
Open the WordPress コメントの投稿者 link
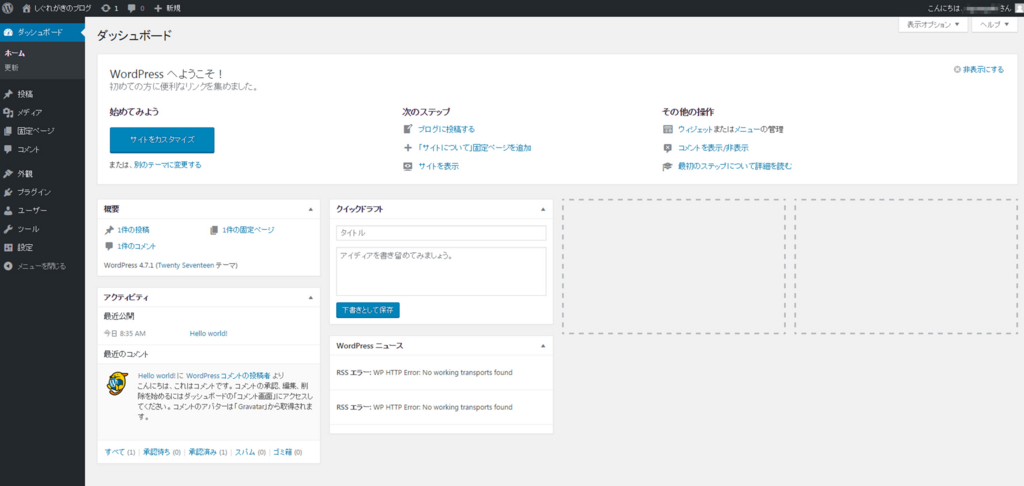(229, 376)
